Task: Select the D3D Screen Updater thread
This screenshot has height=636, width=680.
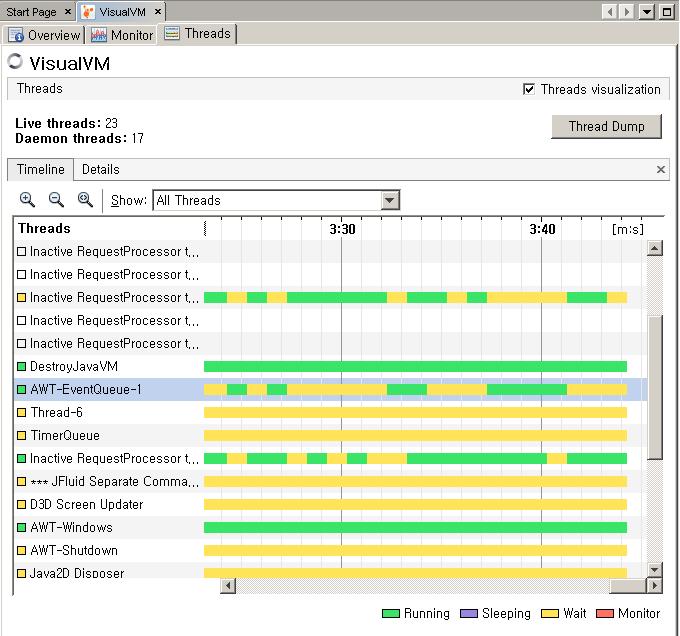Action: point(330,505)
